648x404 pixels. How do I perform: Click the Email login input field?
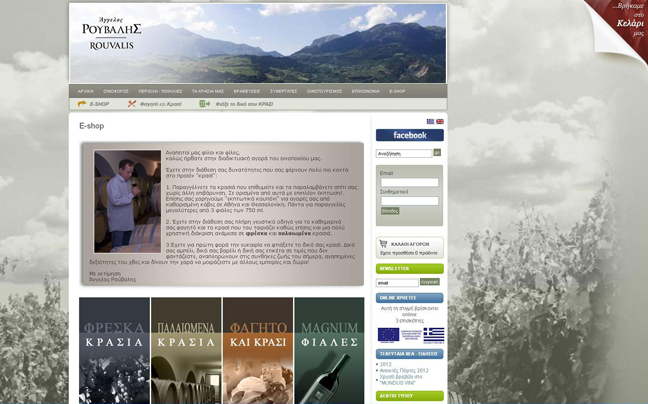409,182
